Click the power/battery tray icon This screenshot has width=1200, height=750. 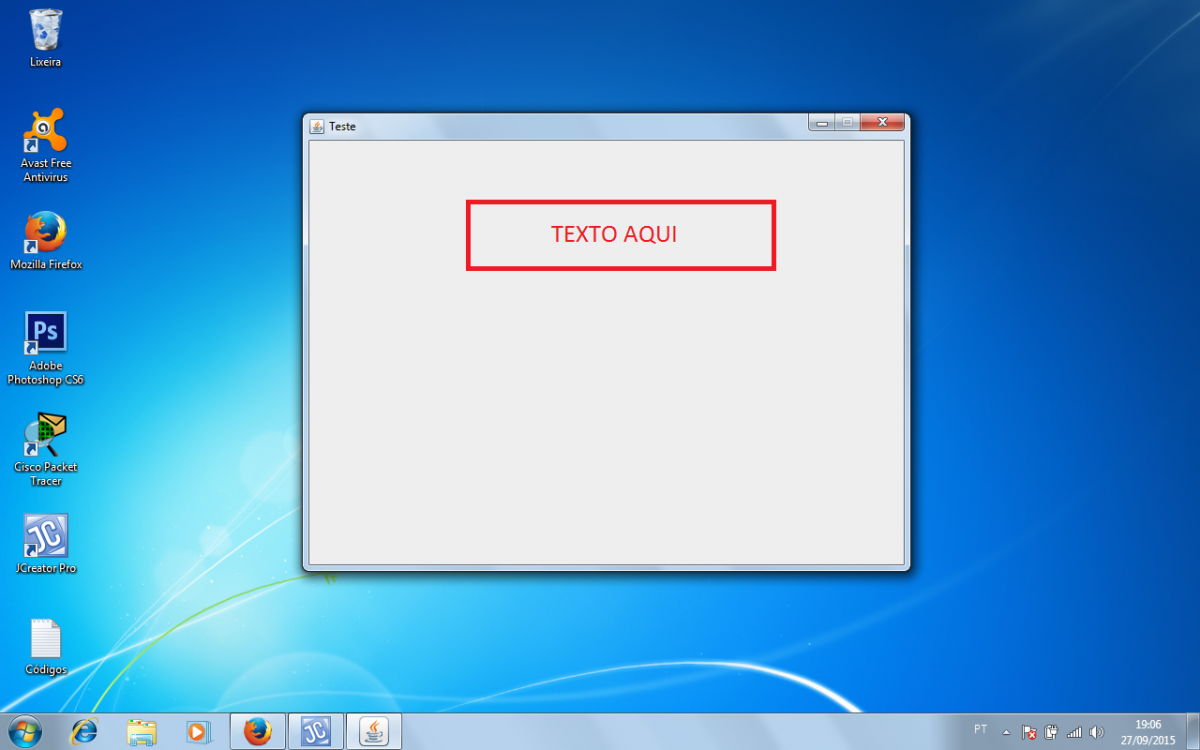[1051, 732]
